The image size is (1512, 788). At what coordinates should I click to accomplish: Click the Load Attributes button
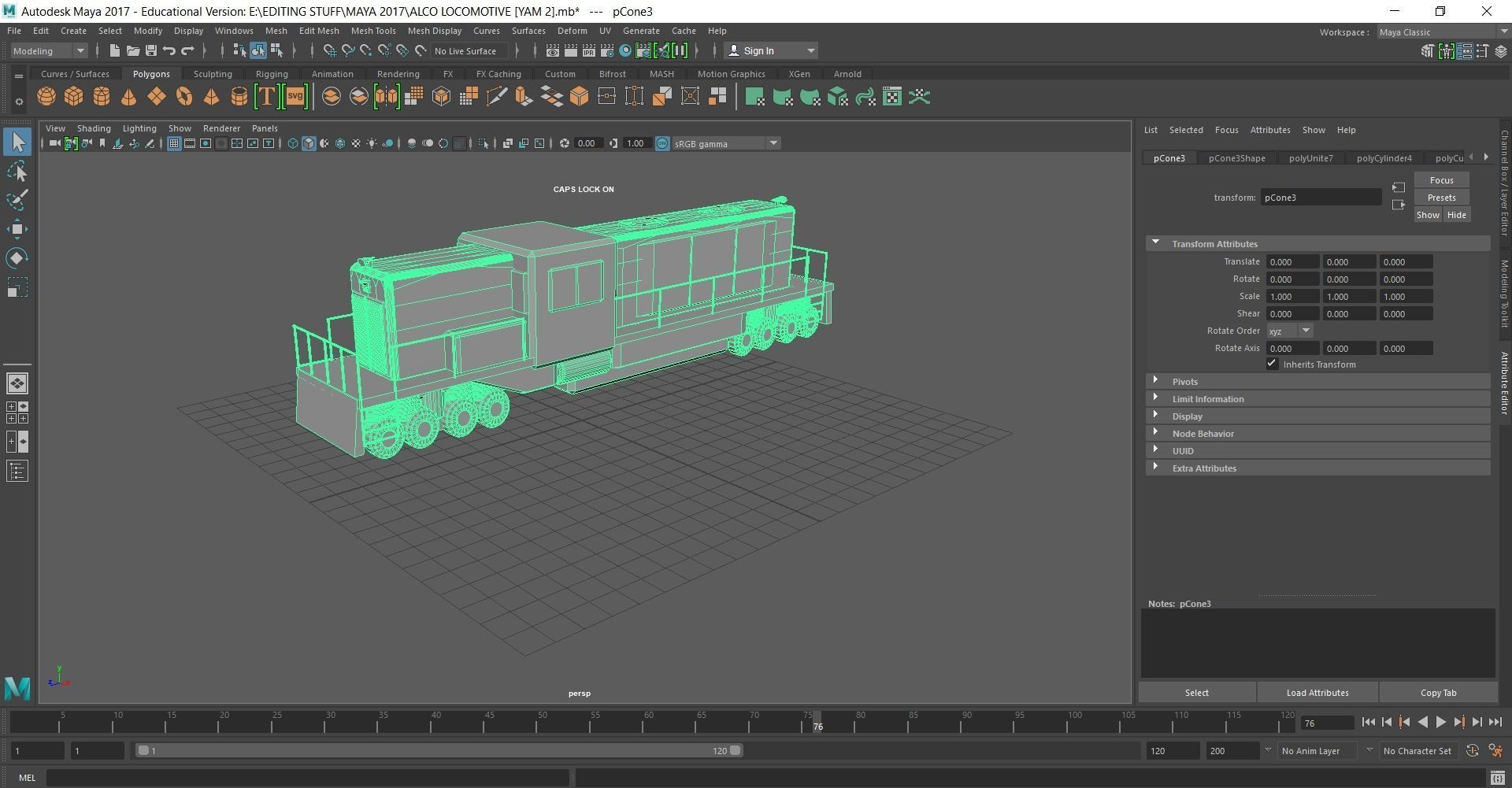click(x=1317, y=693)
